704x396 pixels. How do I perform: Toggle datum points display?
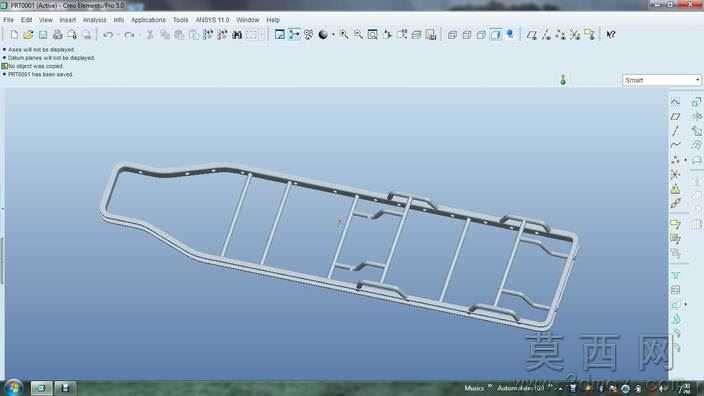click(x=560, y=35)
